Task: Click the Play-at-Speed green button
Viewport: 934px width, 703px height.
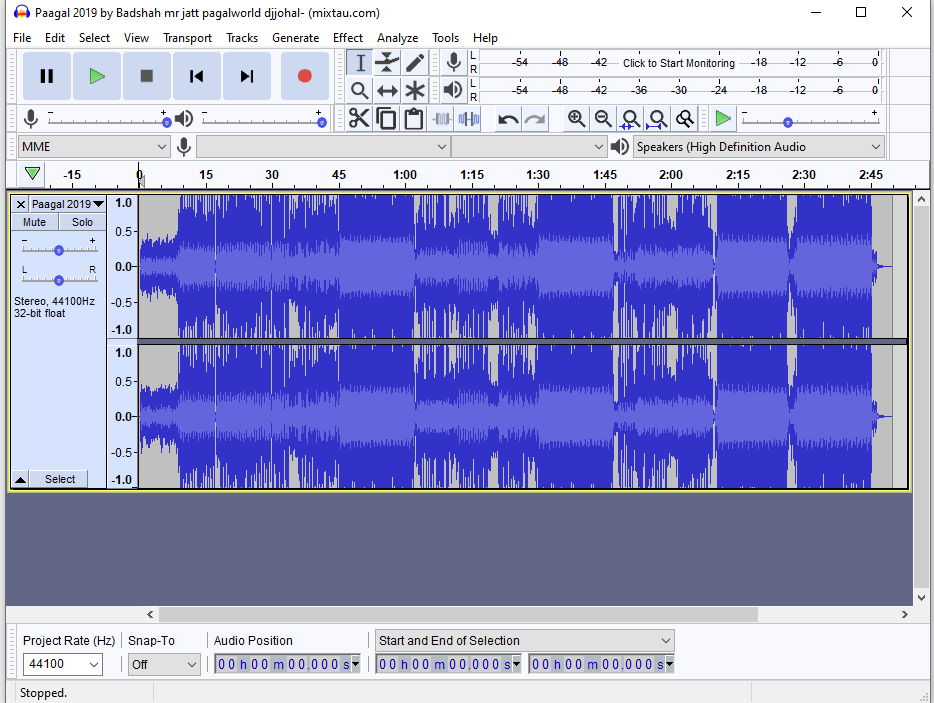Action: click(x=723, y=119)
